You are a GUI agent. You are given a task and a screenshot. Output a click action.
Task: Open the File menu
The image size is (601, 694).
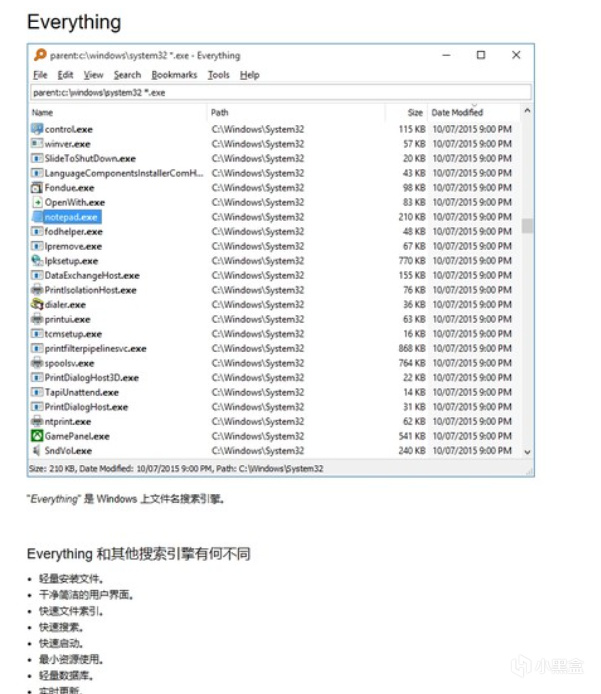(40, 75)
